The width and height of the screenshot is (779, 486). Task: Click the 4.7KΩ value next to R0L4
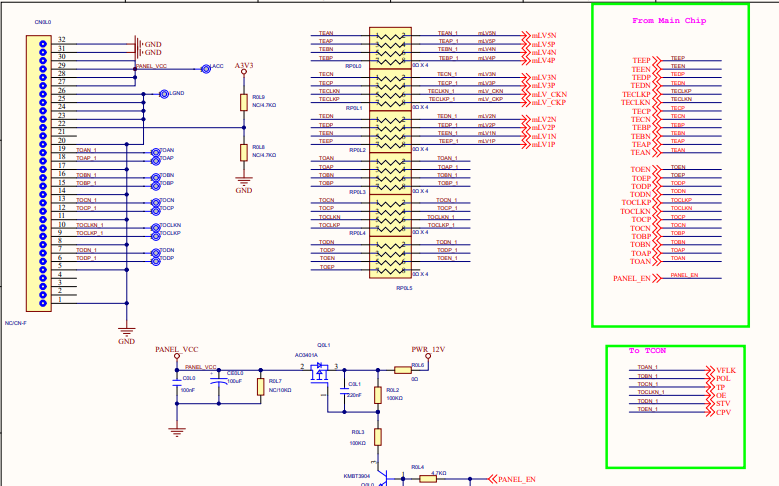coord(438,473)
